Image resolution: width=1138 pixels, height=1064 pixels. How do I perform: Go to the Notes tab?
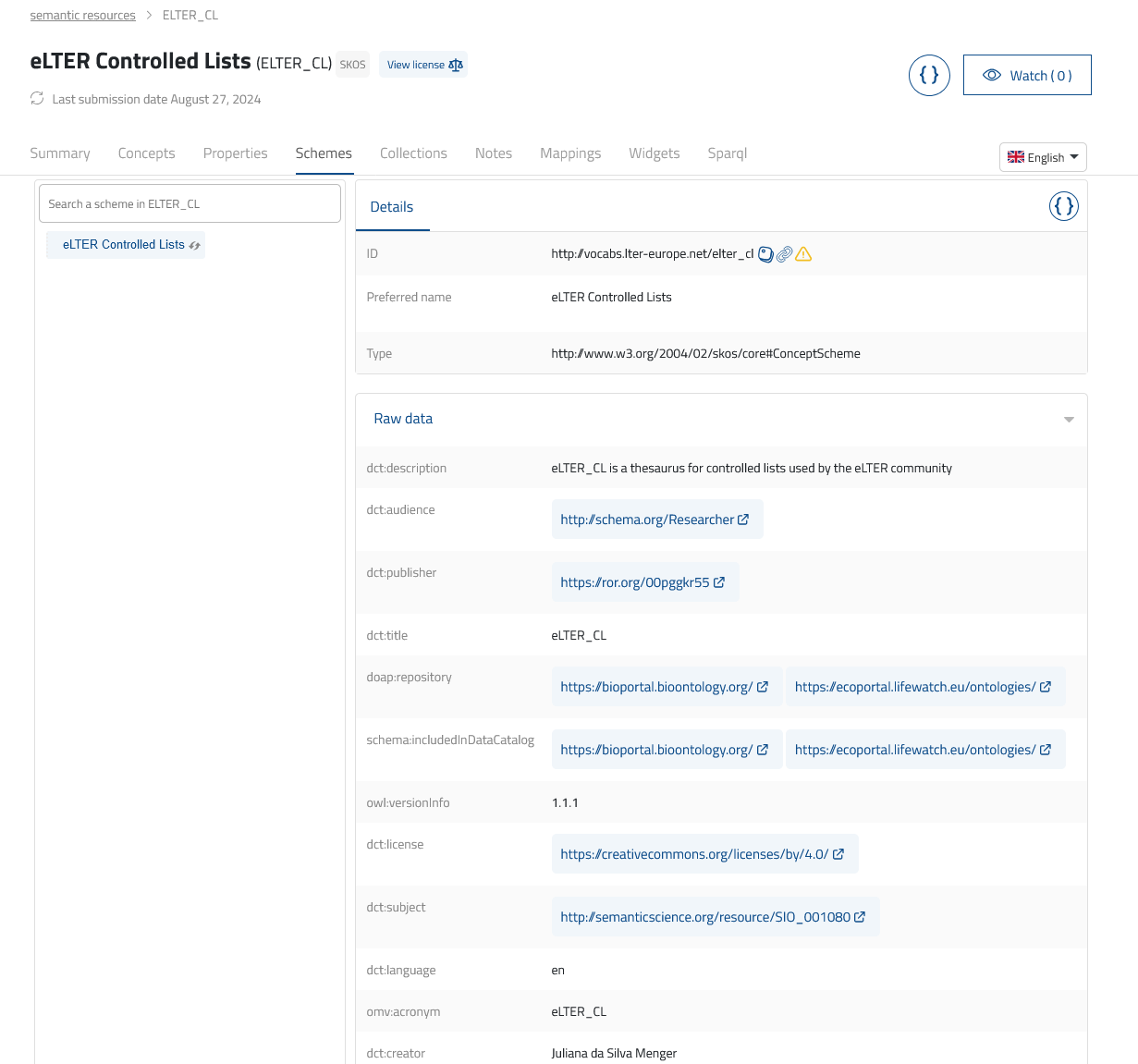494,153
